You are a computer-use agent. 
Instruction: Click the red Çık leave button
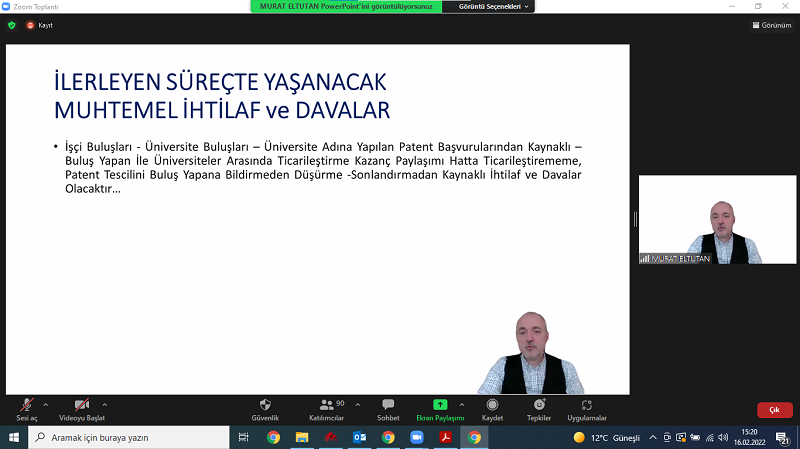pyautogui.click(x=774, y=410)
